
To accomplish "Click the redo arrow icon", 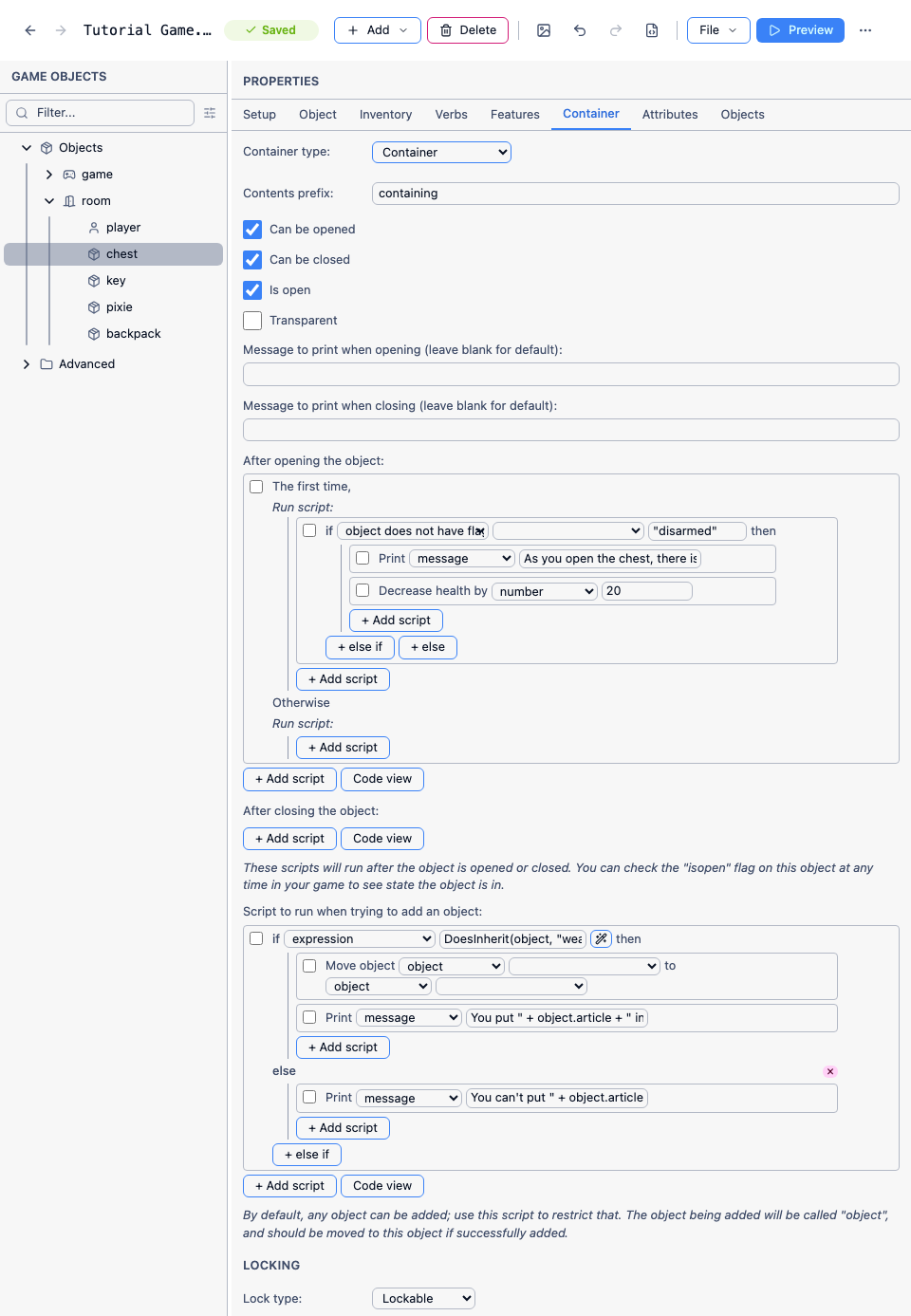I will point(616,30).
